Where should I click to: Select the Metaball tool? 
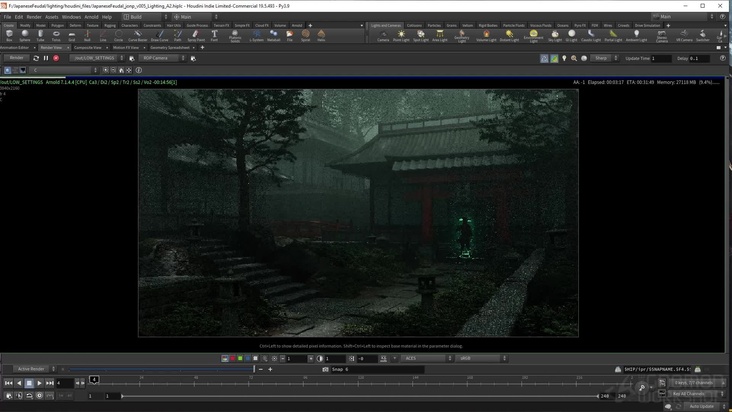274,35
